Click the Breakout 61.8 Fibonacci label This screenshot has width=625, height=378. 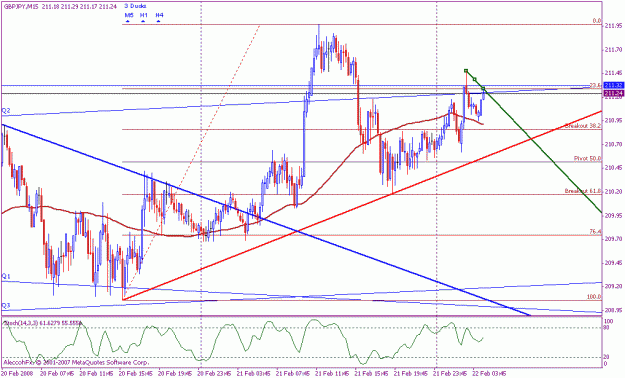click(583, 191)
